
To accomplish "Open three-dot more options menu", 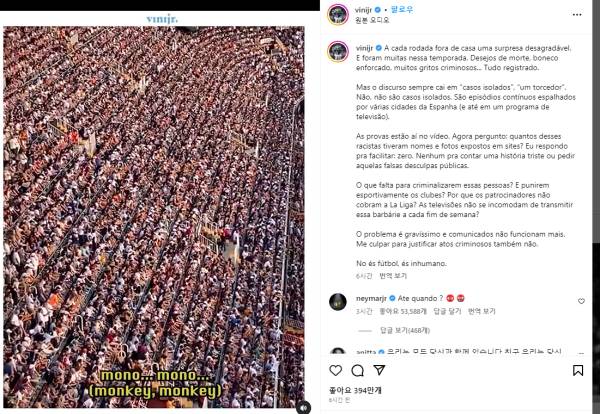I will tap(577, 15).
